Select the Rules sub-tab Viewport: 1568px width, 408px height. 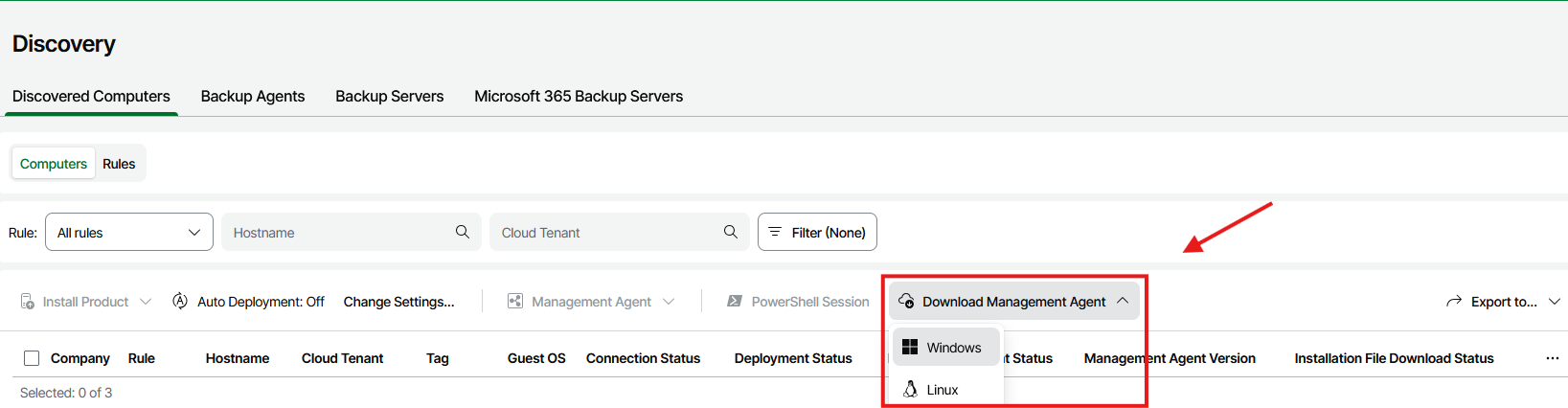click(119, 164)
